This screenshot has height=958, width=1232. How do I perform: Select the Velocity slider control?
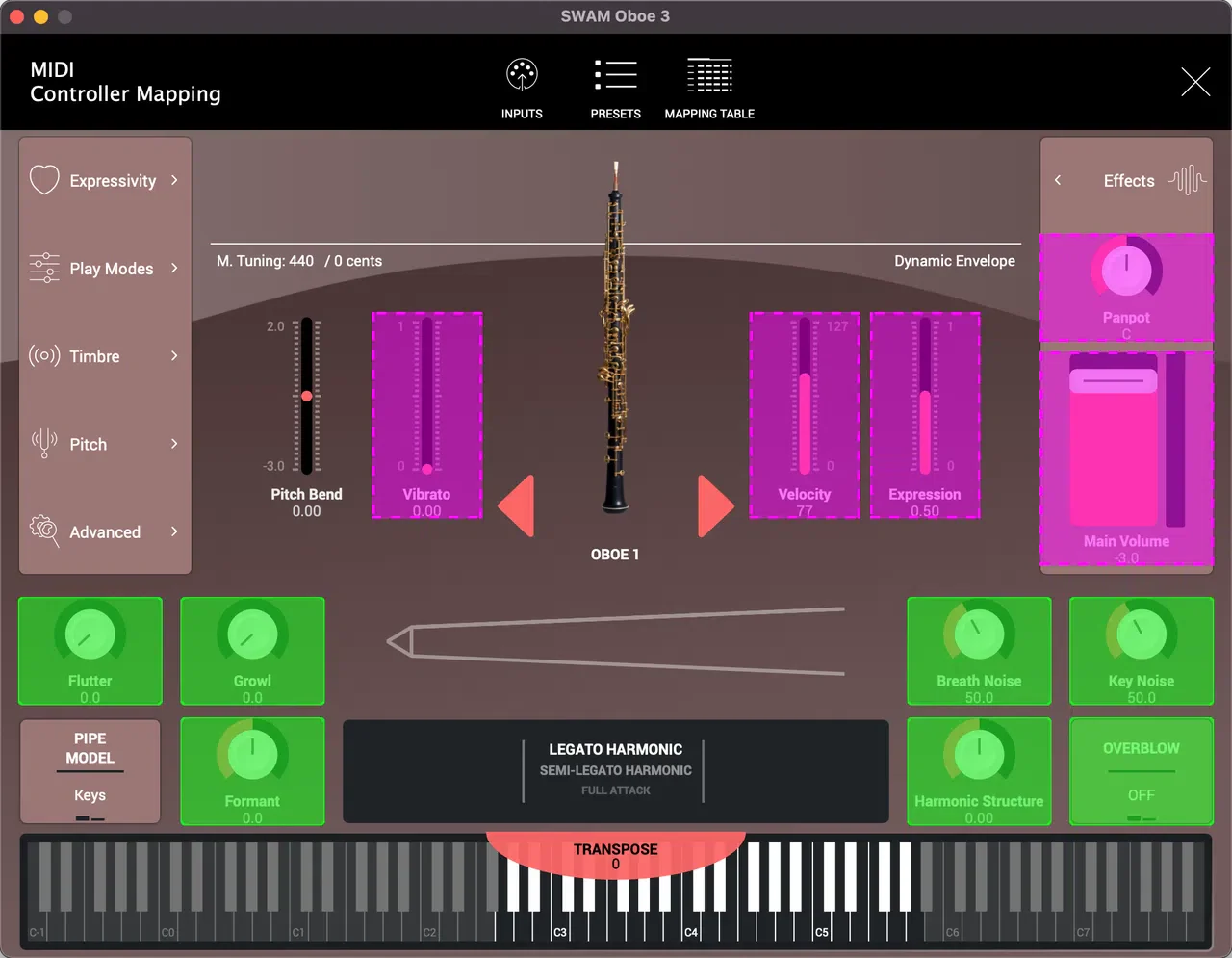[805, 415]
